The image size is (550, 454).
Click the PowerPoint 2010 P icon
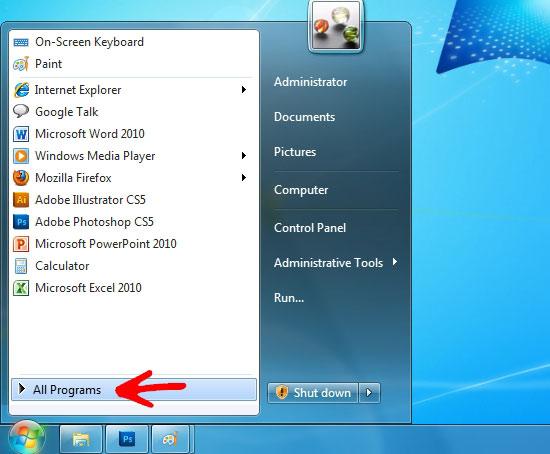click(x=21, y=244)
